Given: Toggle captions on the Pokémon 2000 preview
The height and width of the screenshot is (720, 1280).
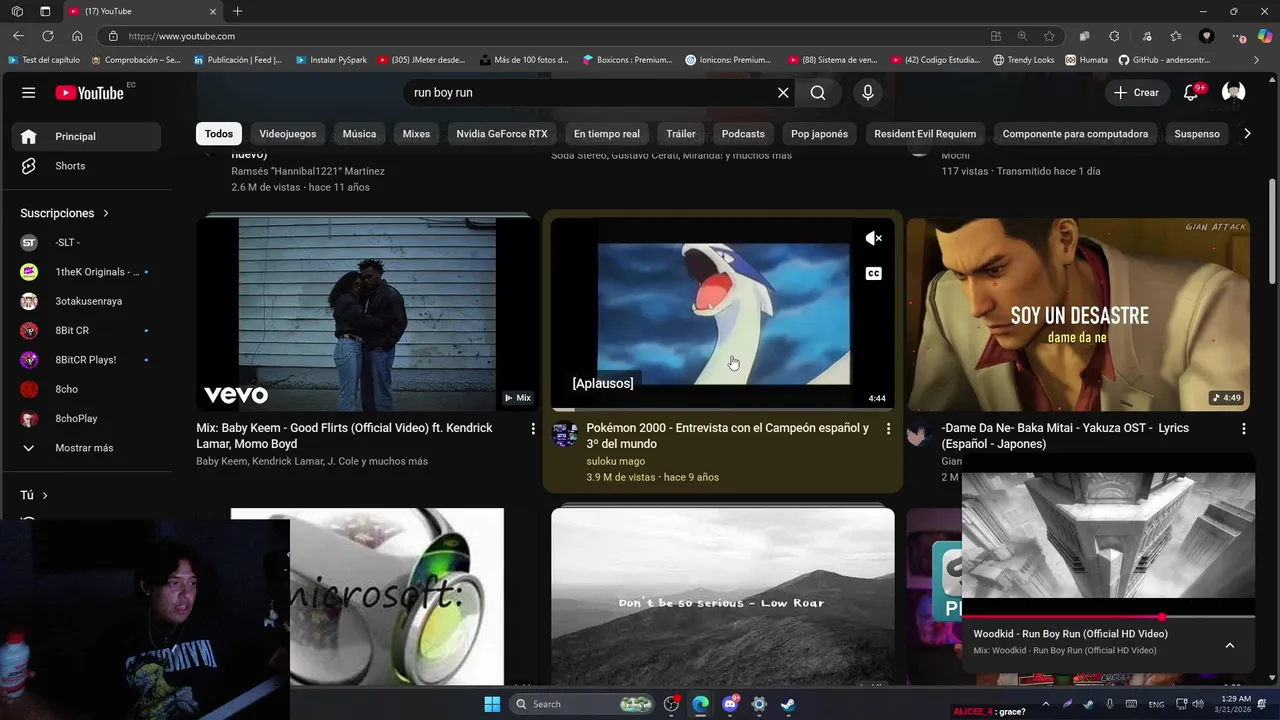Looking at the screenshot, I should click(873, 273).
